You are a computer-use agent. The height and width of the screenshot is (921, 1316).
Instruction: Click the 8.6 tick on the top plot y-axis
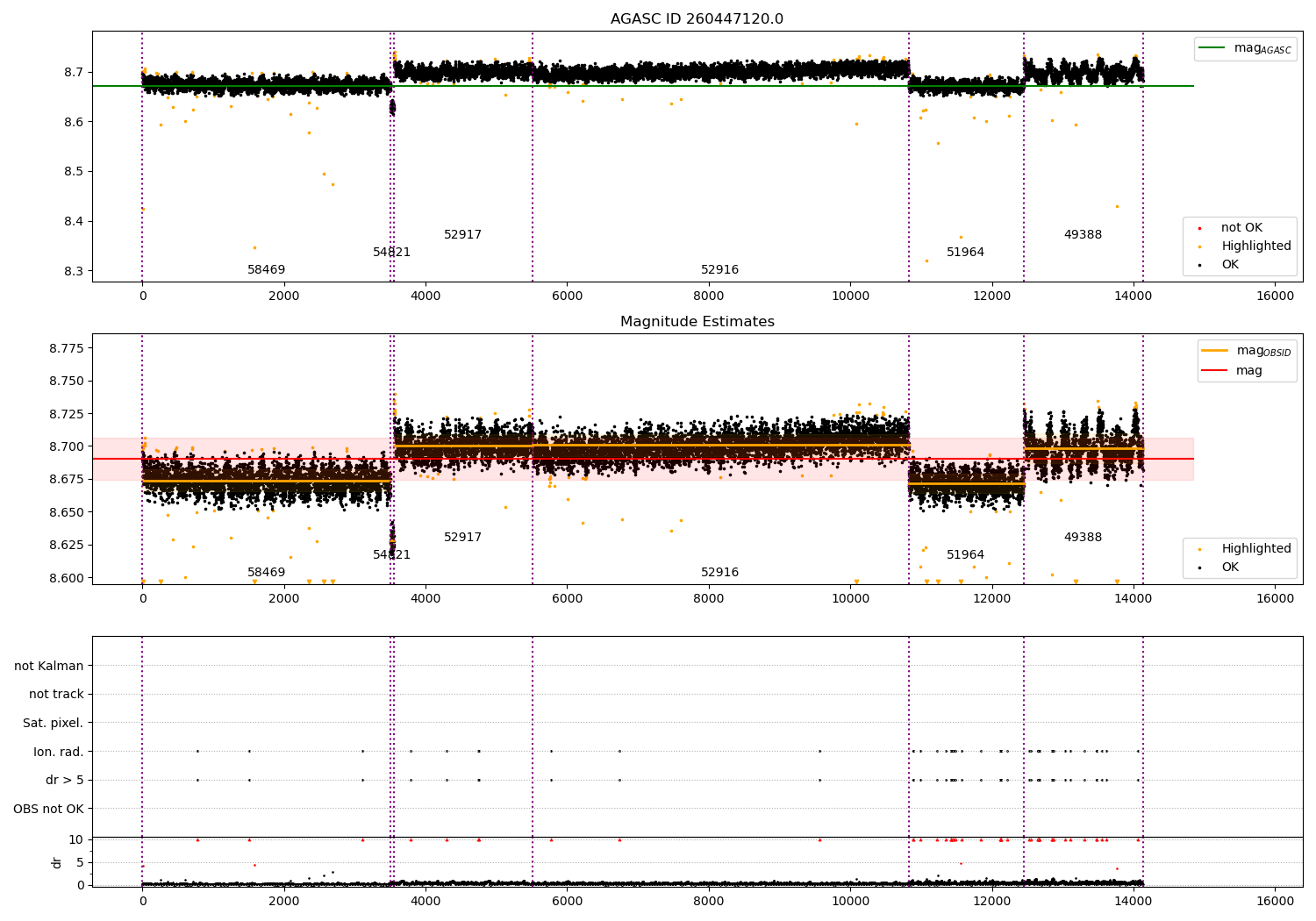pyautogui.click(x=74, y=122)
